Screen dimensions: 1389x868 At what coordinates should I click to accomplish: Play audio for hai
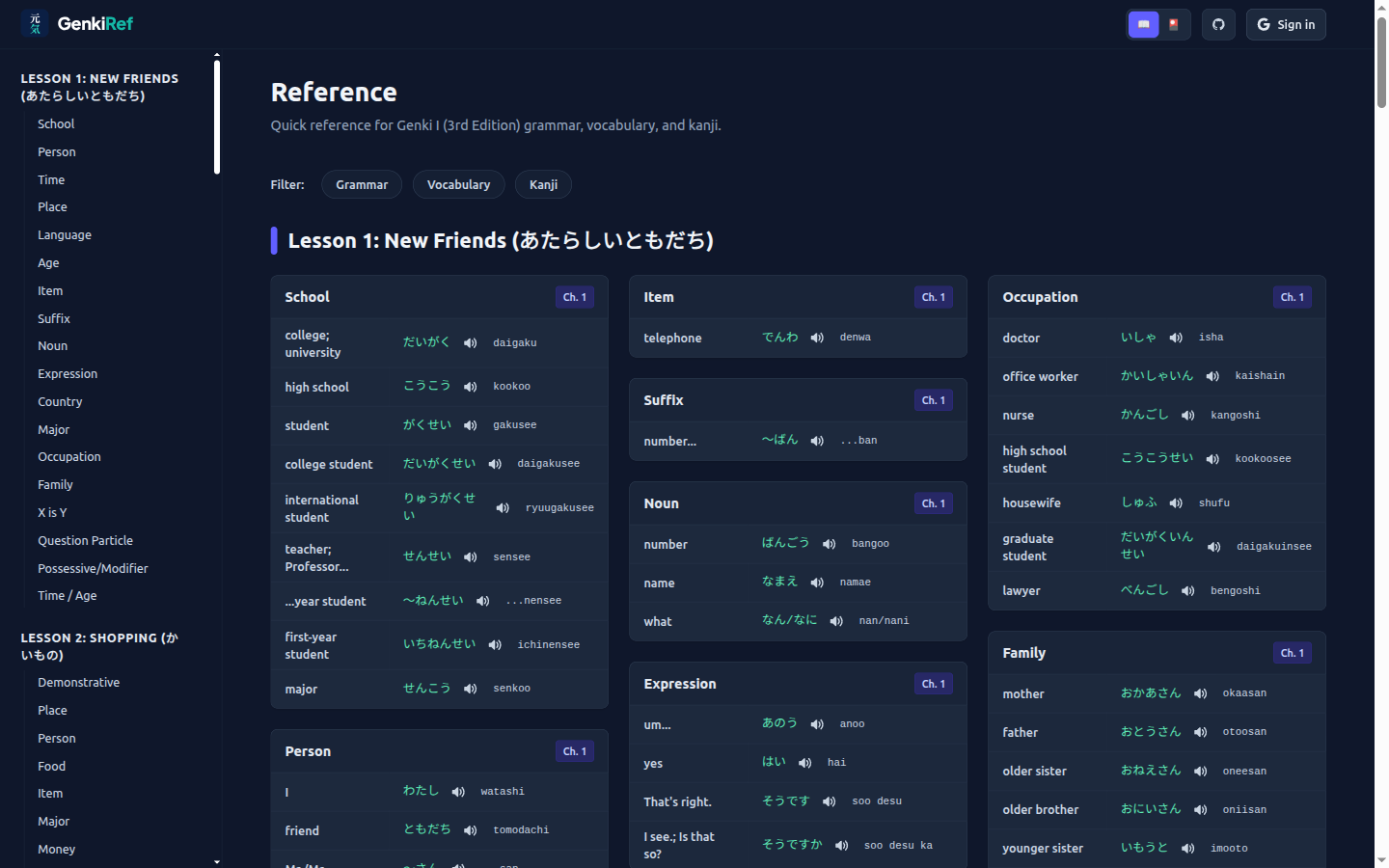click(x=805, y=763)
